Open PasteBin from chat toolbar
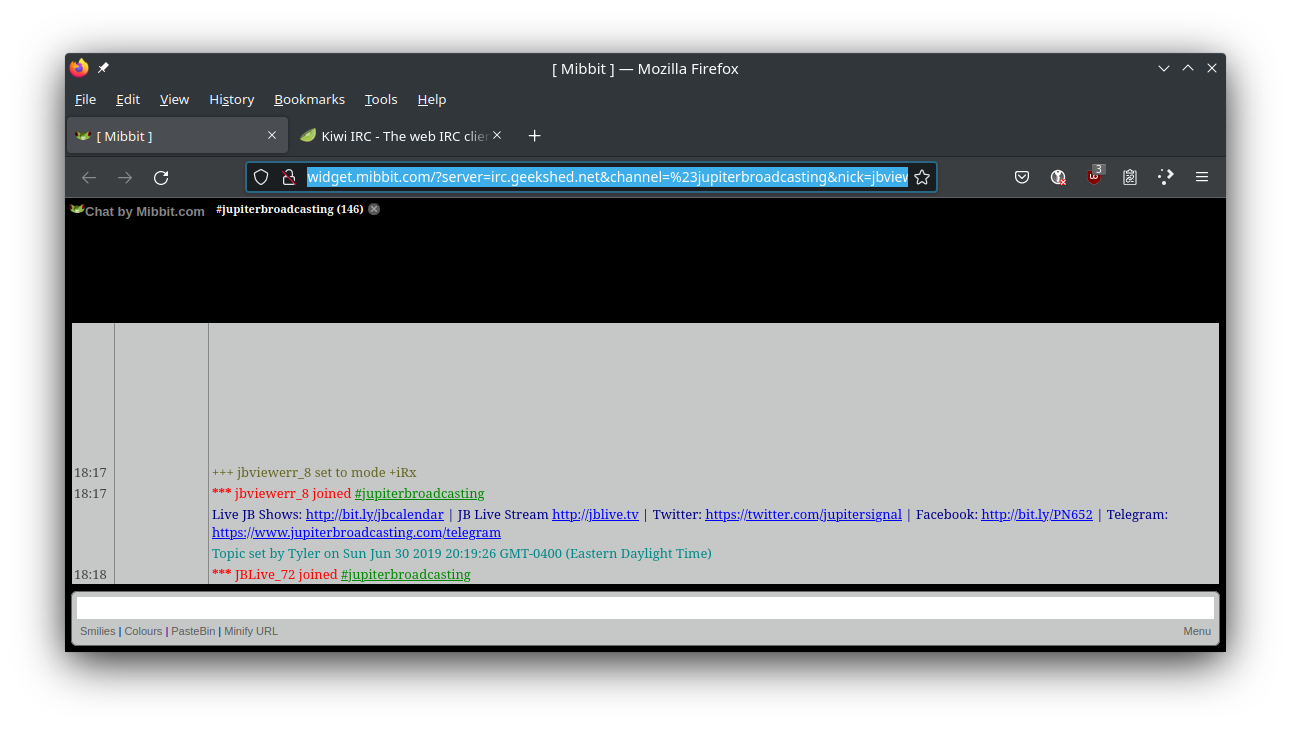 [193, 631]
